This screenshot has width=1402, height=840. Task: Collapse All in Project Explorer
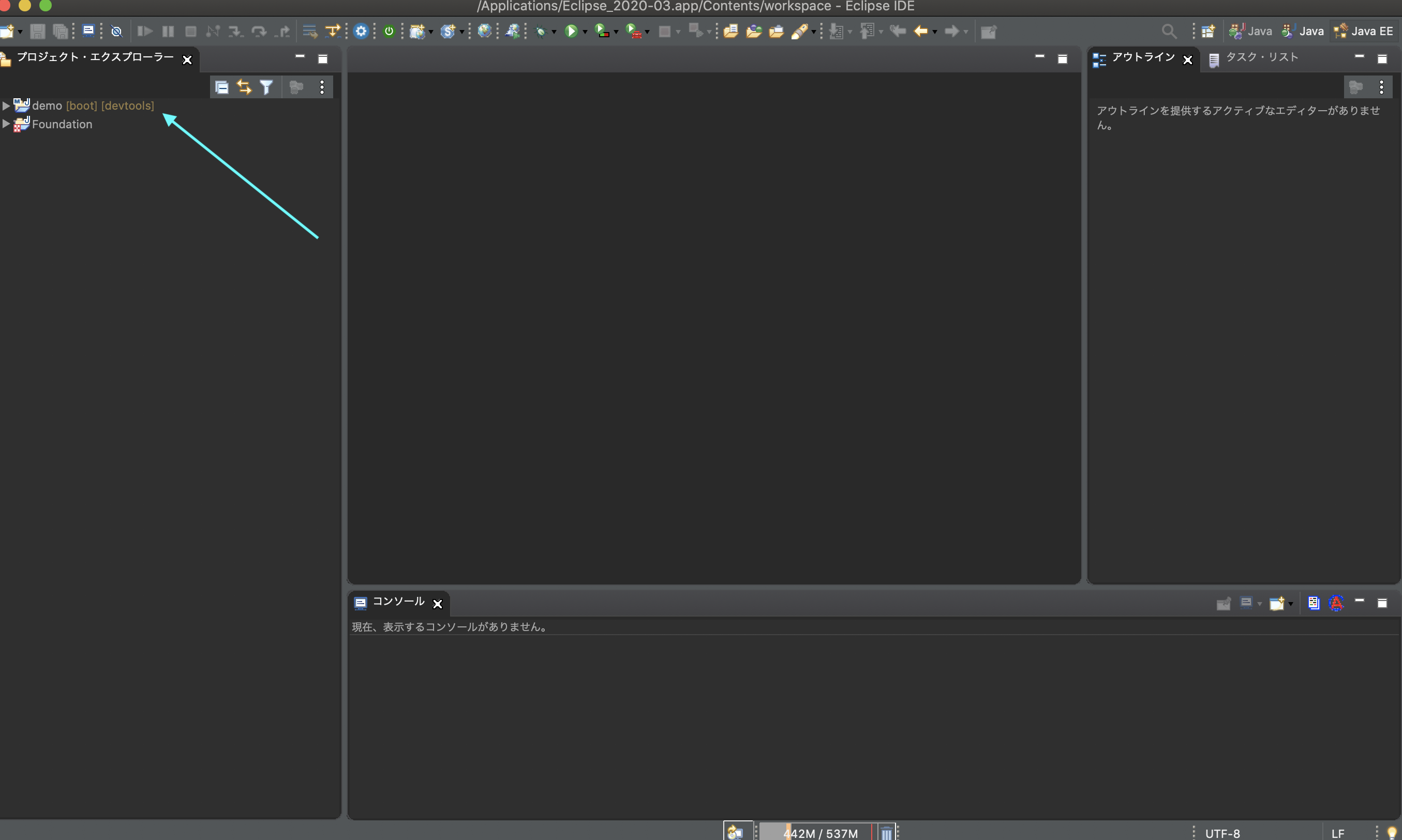222,87
